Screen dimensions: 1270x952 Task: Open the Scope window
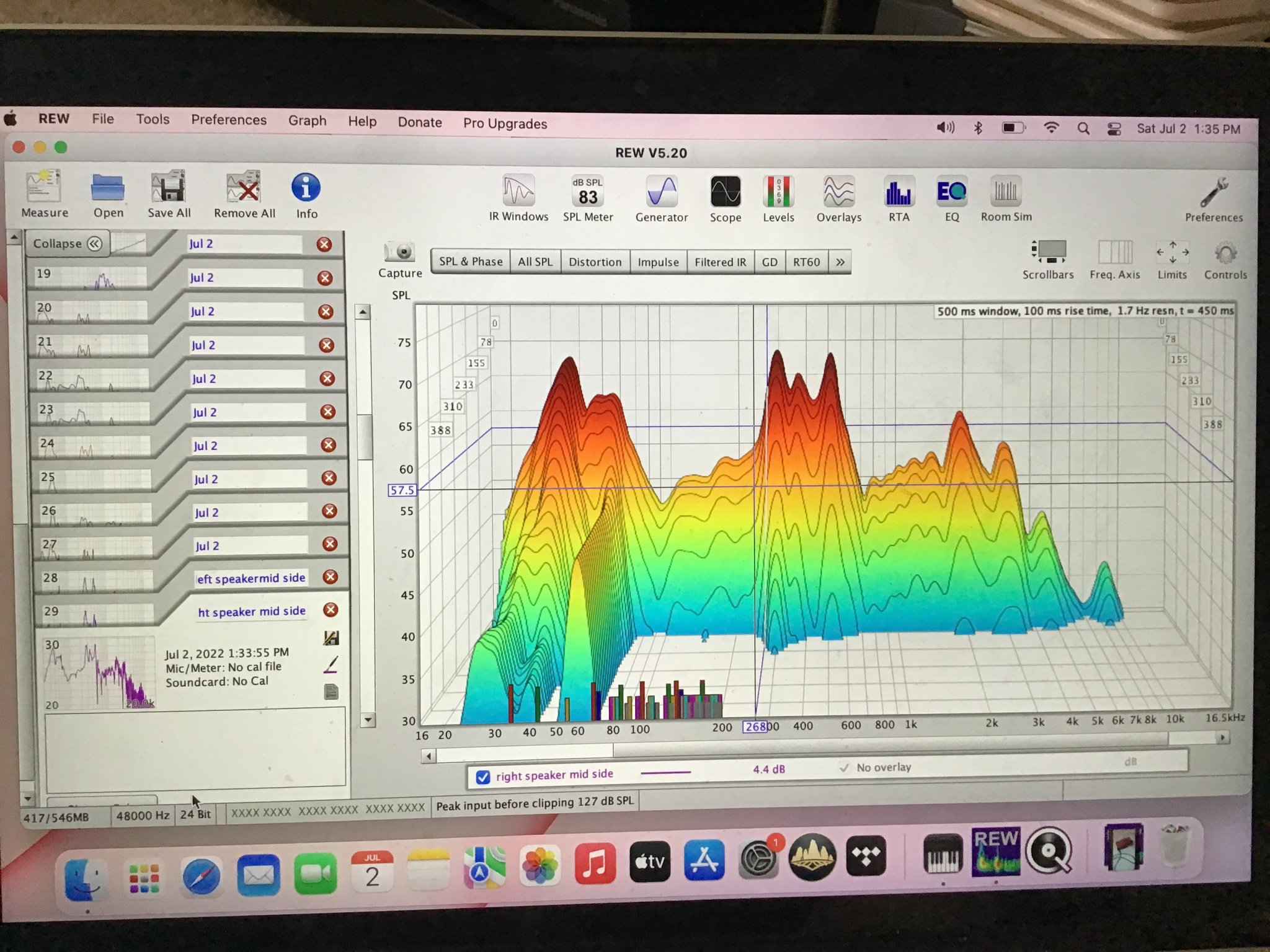pyautogui.click(x=726, y=199)
